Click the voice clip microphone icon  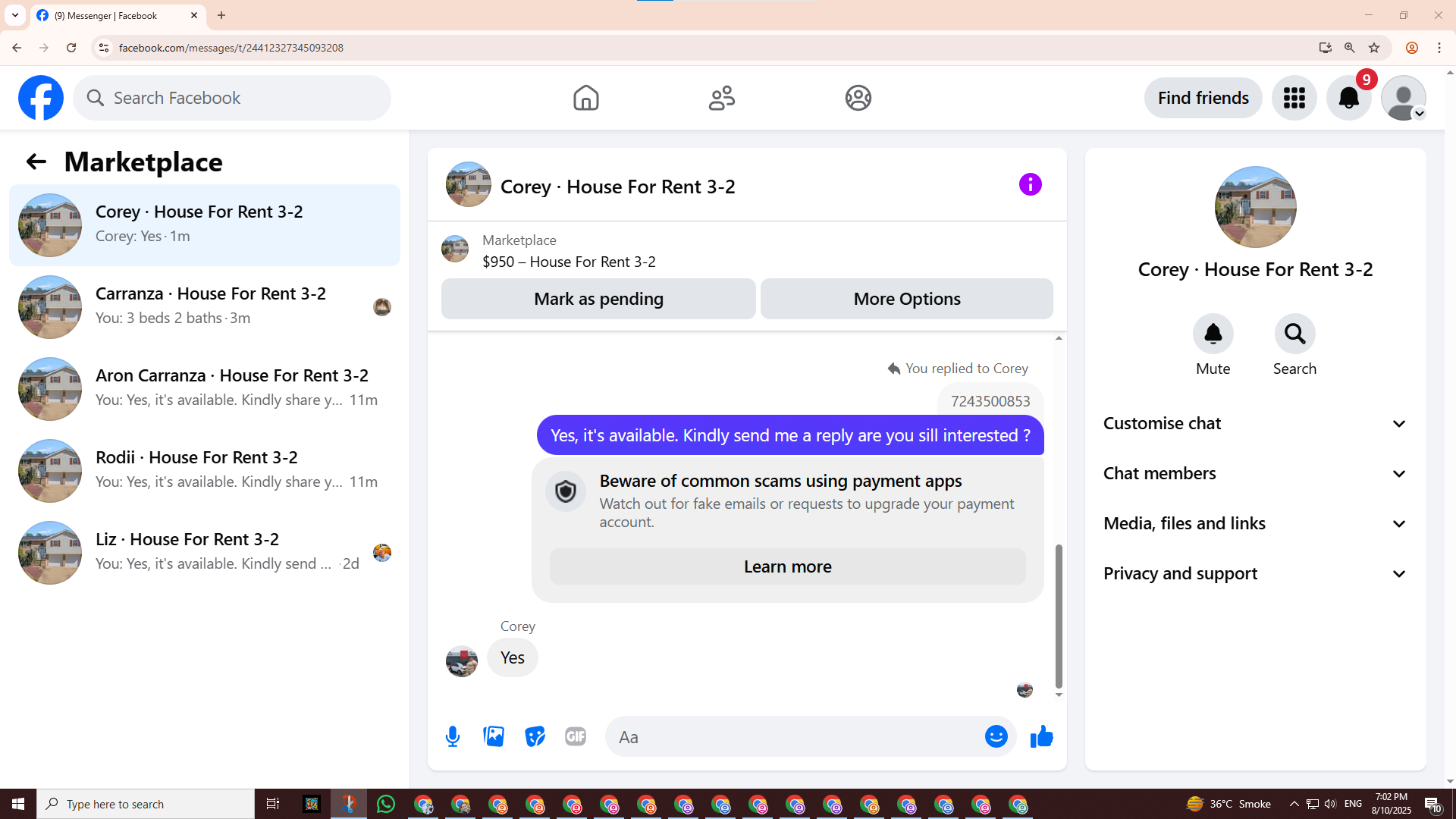[453, 736]
